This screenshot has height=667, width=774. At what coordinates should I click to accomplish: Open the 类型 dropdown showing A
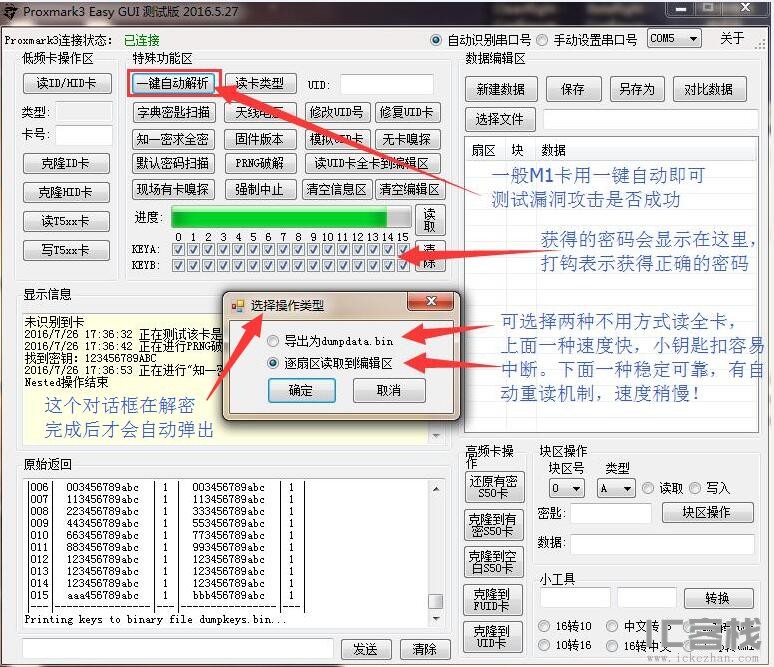tap(616, 489)
